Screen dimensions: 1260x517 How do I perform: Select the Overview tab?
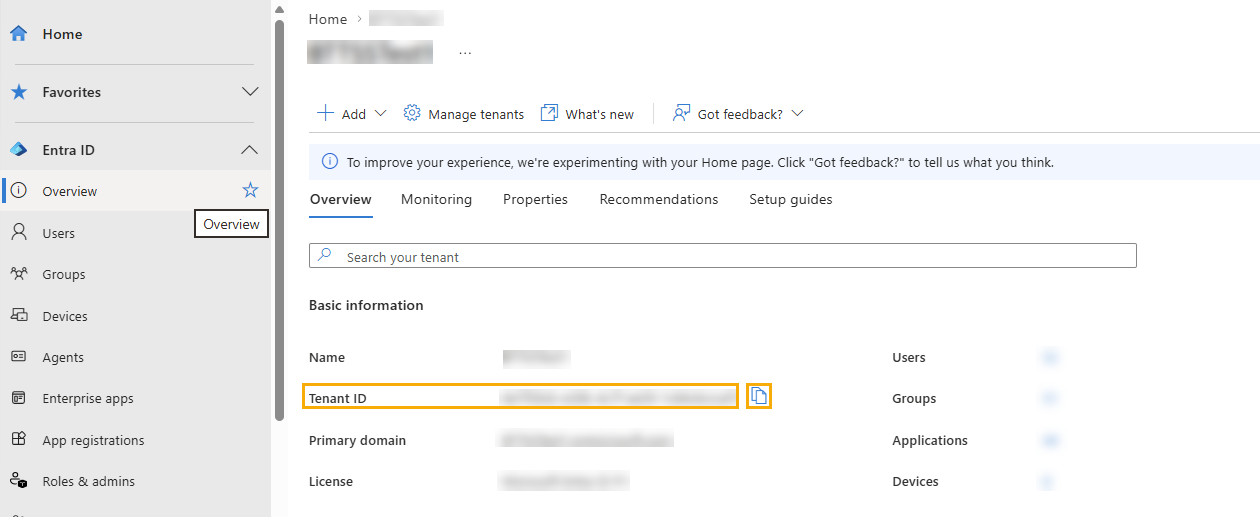tap(341, 199)
